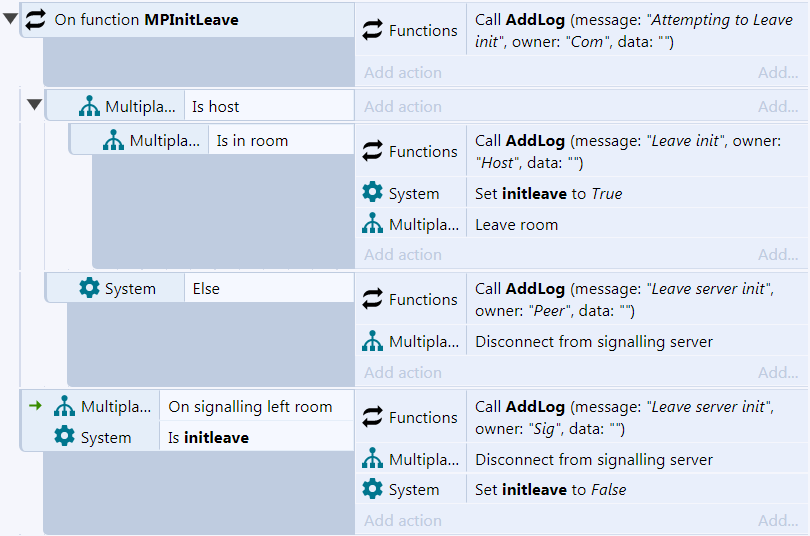The width and height of the screenshot is (810, 536).
Task: Click green trigger arrow on signalling left room
Action: tap(35, 406)
